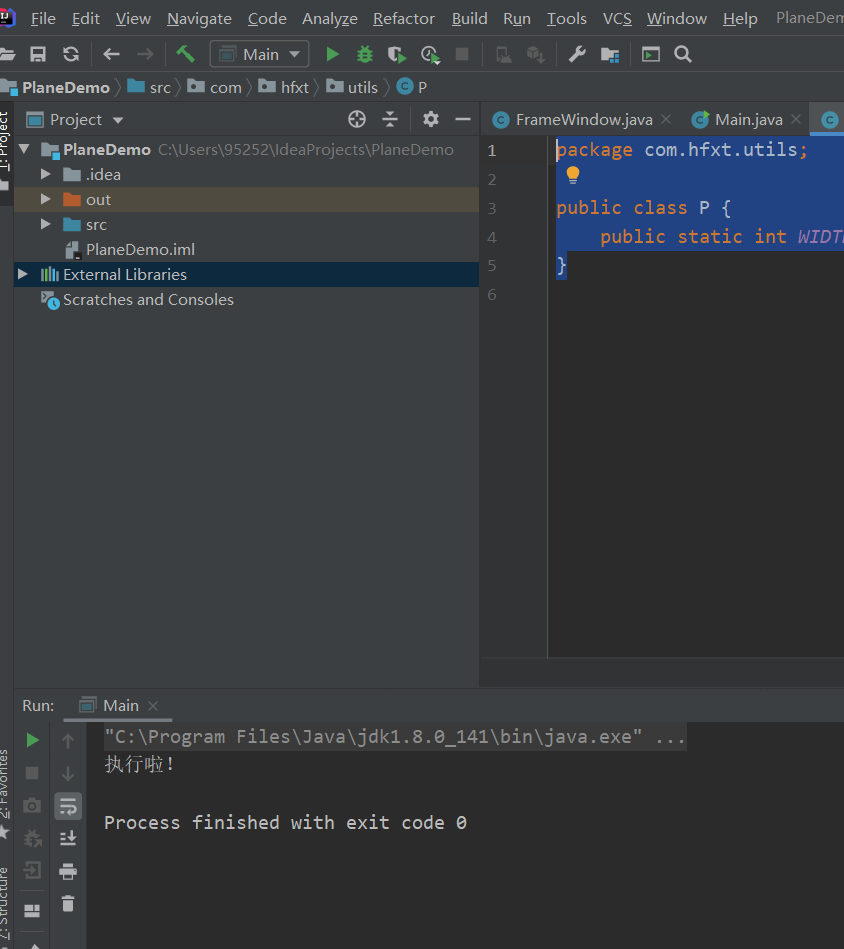This screenshot has width=844, height=949.
Task: Run Main with the green play icon
Action: (x=332, y=54)
